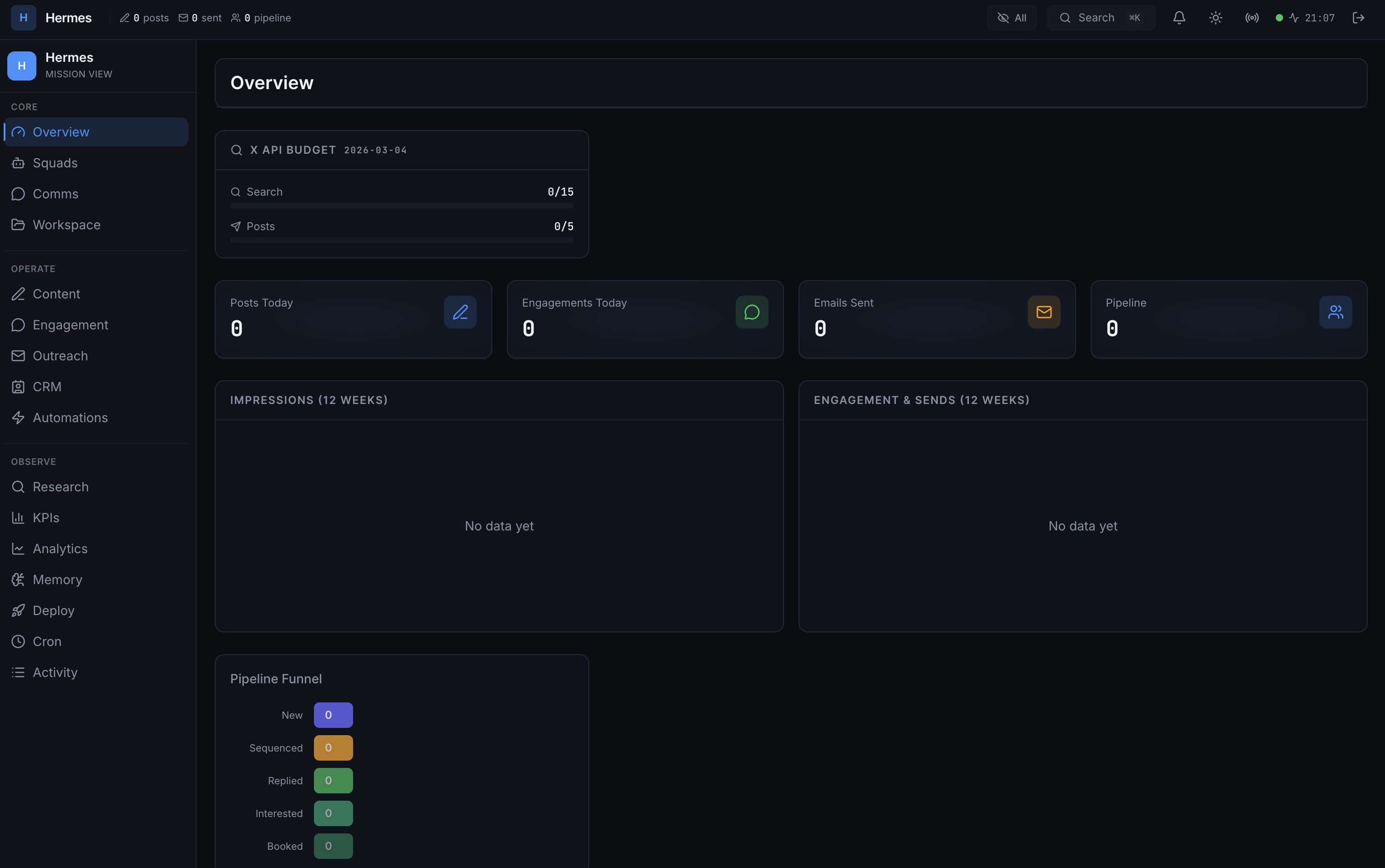Click the Outreach envelope icon

point(18,356)
